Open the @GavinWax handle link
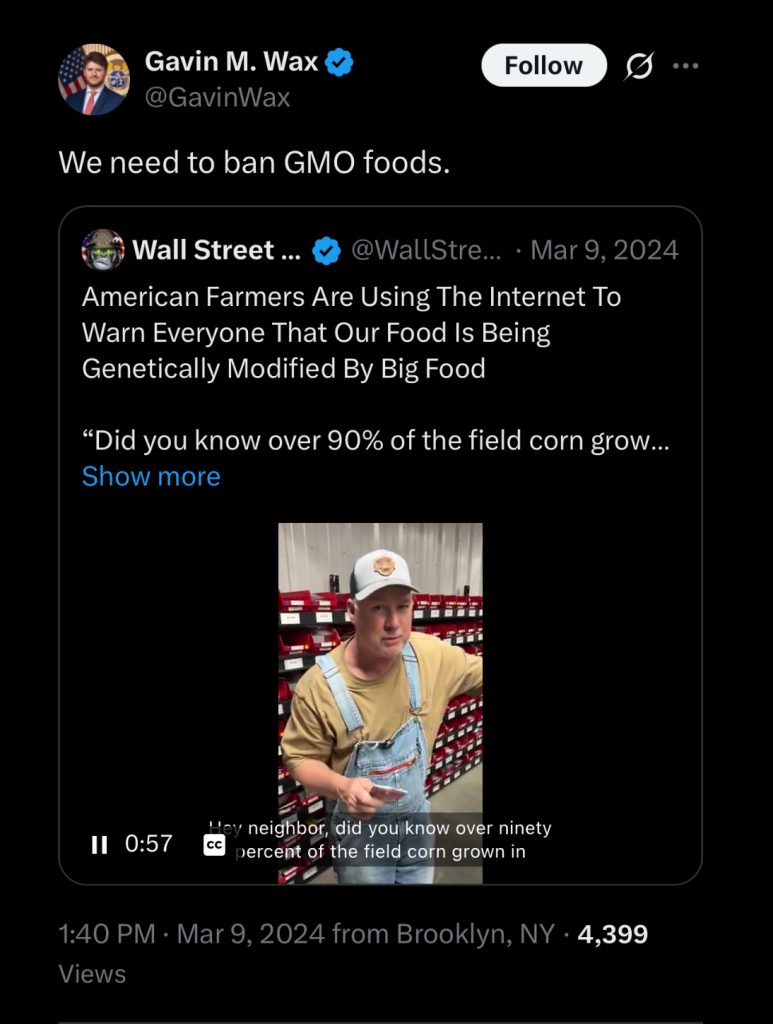773x1024 pixels. [217, 98]
